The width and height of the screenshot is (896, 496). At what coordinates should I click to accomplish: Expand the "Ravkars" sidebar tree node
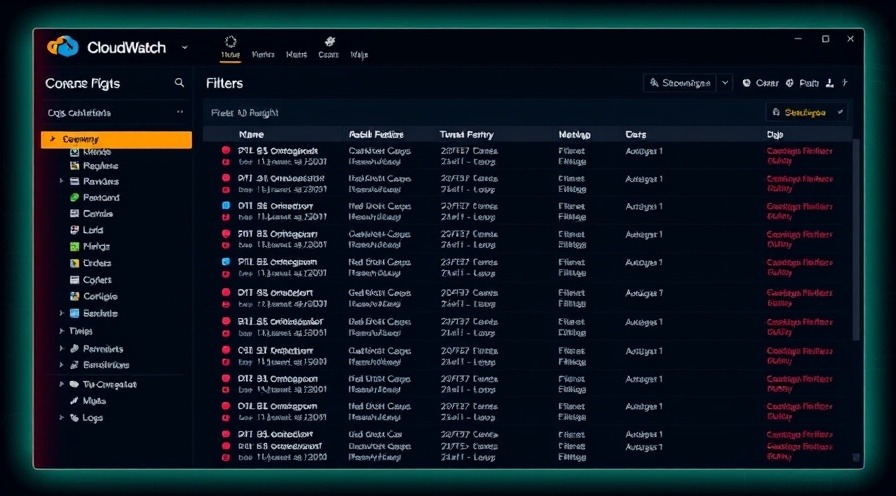62,181
